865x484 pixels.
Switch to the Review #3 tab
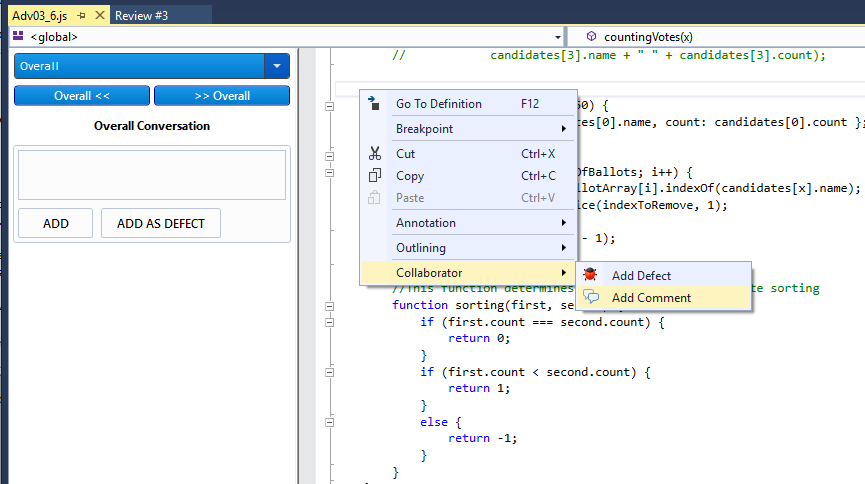pos(141,16)
